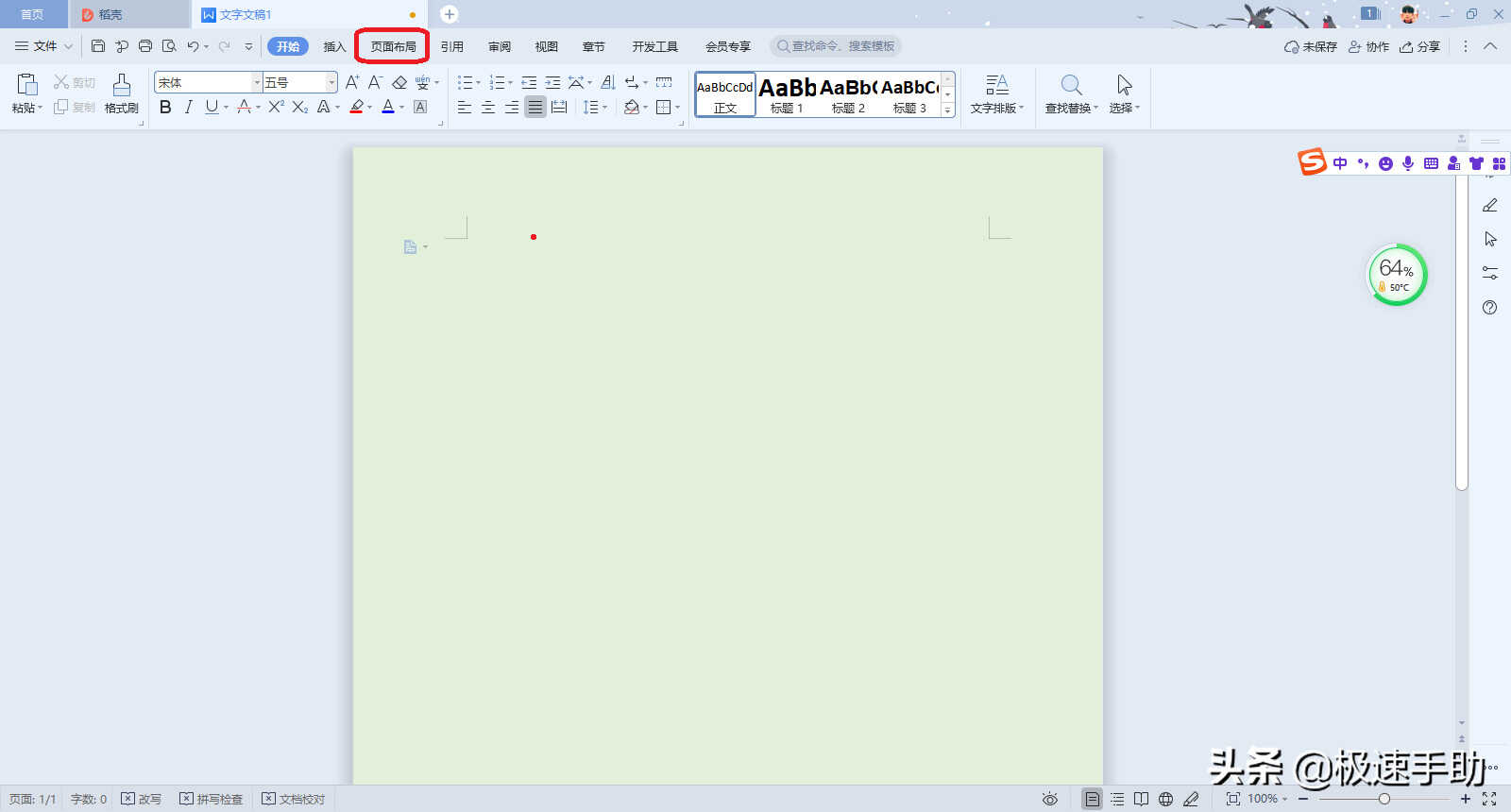Click the increase indent icon
The height and width of the screenshot is (812, 1511).
[x=552, y=82]
